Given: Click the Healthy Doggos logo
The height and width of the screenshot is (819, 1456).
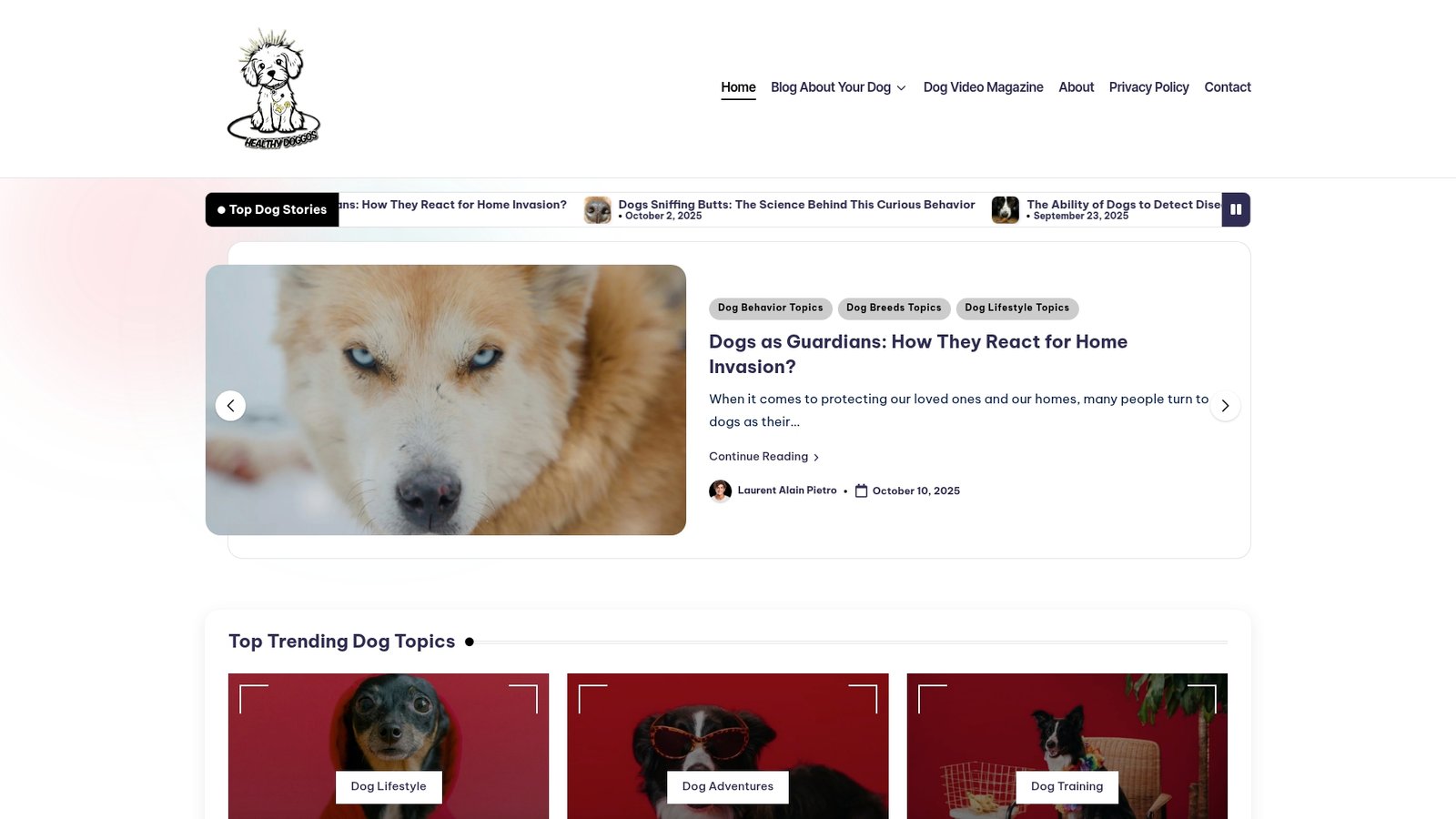Looking at the screenshot, I should coord(273,88).
